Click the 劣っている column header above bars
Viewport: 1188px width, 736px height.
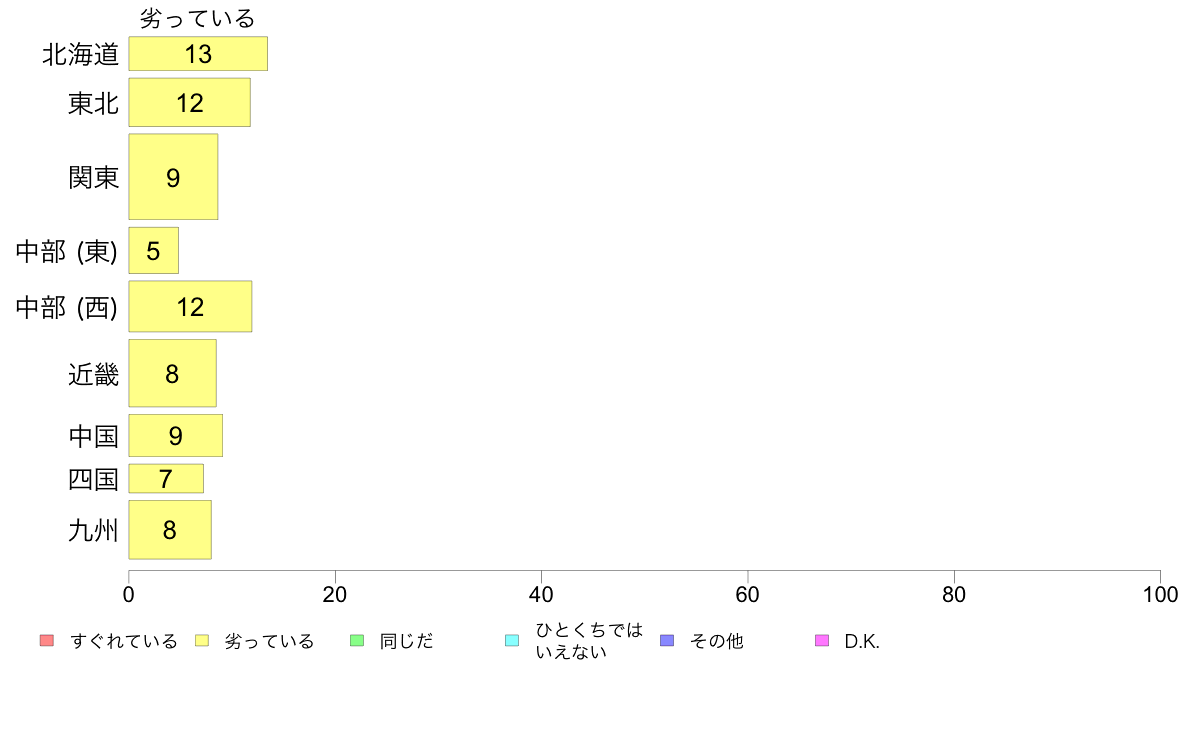pos(198,18)
